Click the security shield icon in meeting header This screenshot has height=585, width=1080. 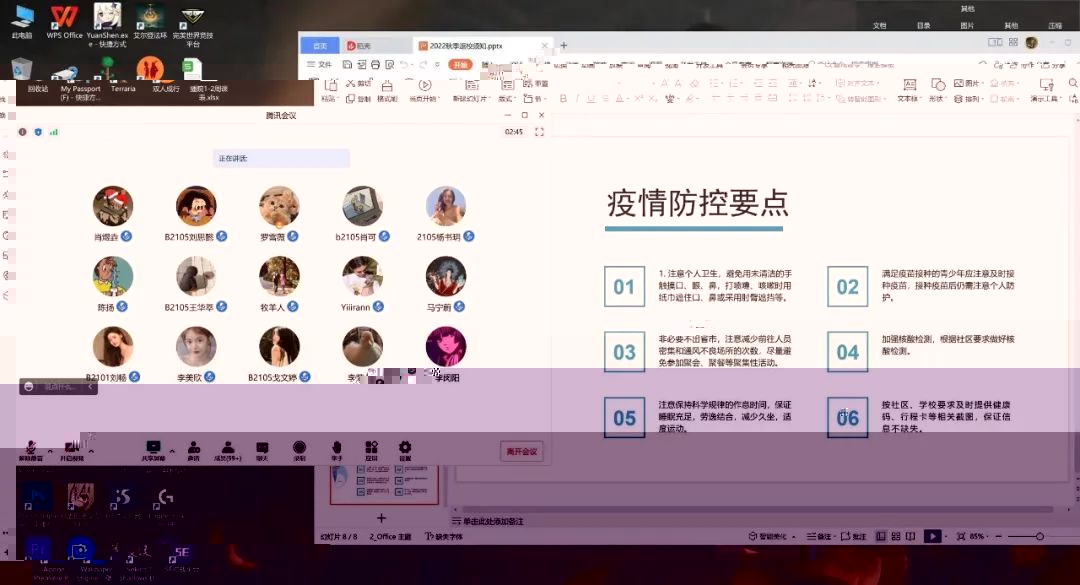coord(38,132)
